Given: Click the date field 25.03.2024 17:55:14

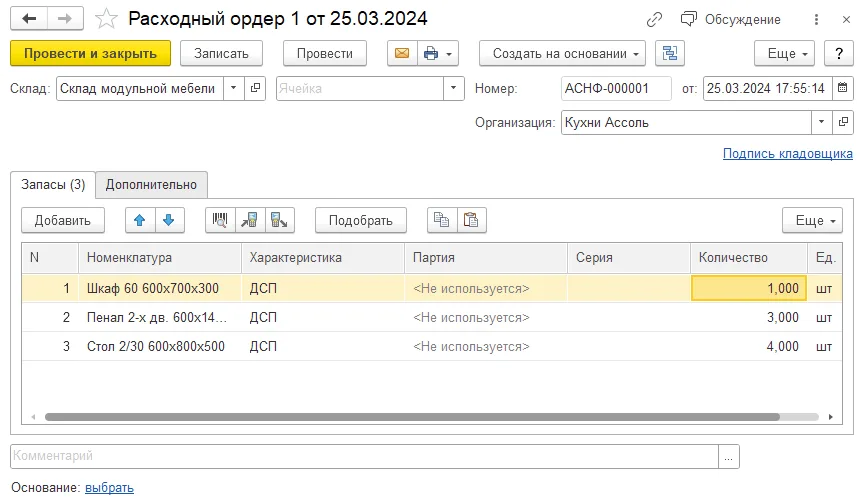Looking at the screenshot, I should (767, 88).
